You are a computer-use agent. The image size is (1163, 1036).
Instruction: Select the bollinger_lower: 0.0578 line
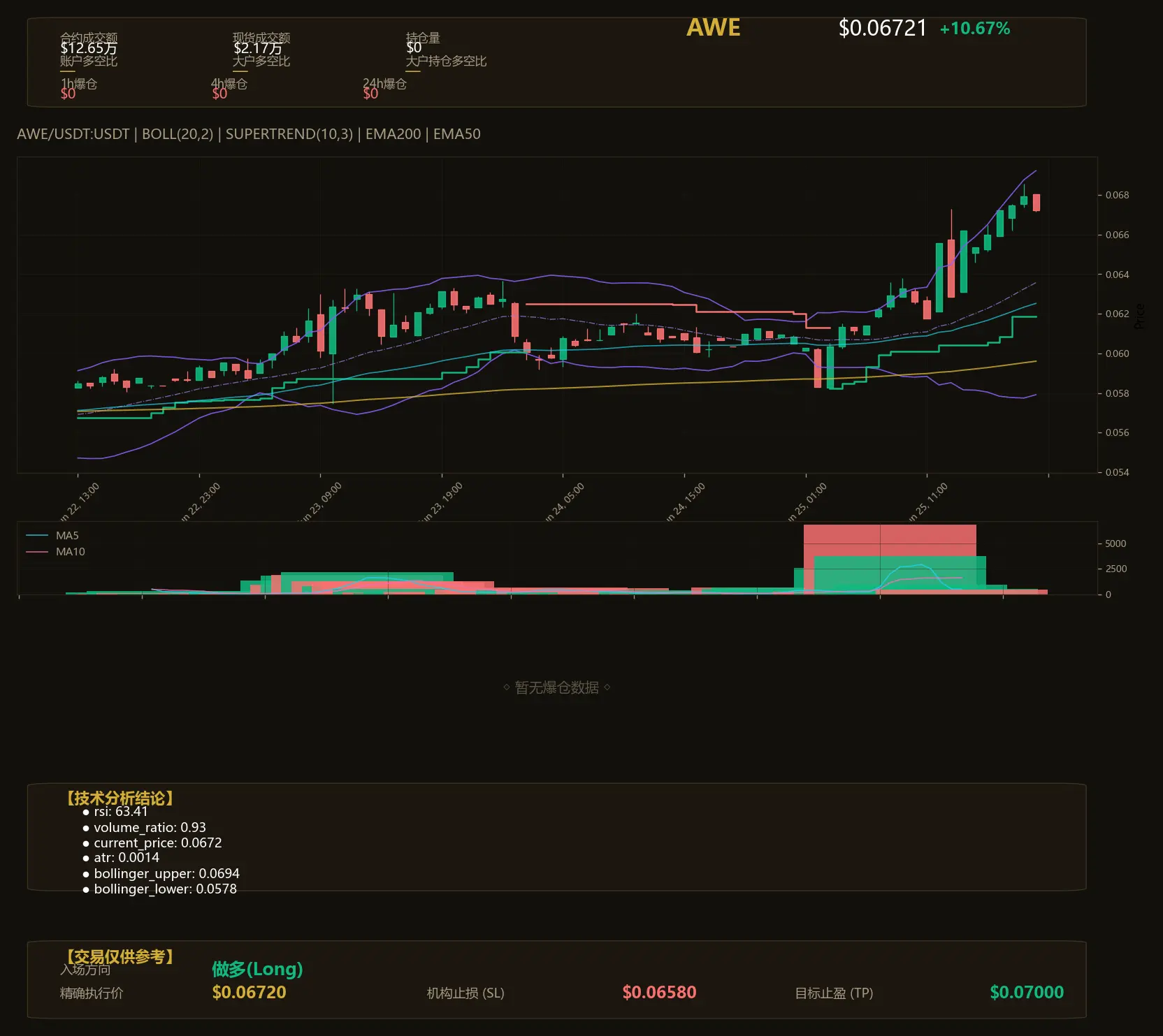coord(165,889)
